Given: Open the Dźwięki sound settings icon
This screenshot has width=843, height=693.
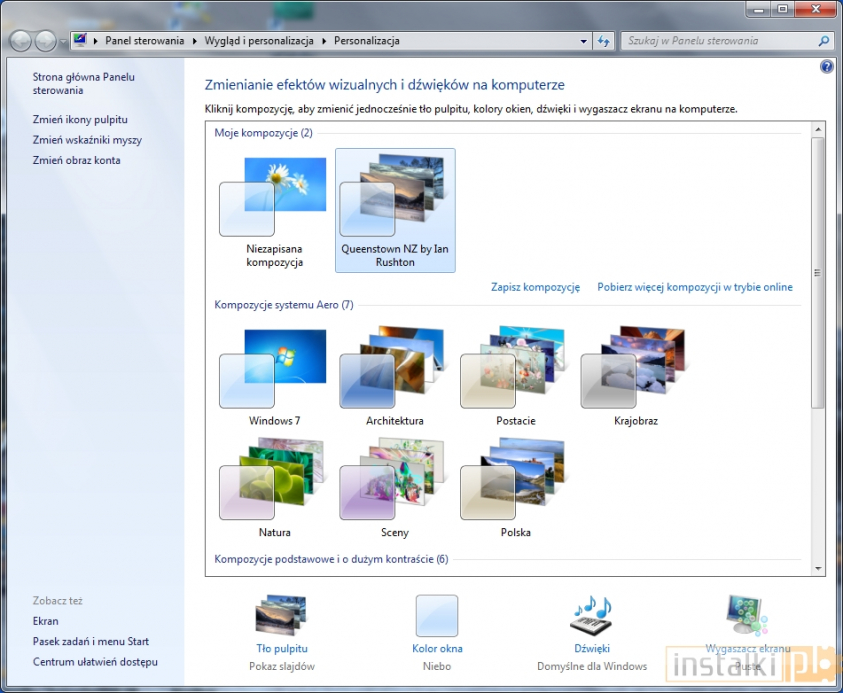Looking at the screenshot, I should click(591, 615).
